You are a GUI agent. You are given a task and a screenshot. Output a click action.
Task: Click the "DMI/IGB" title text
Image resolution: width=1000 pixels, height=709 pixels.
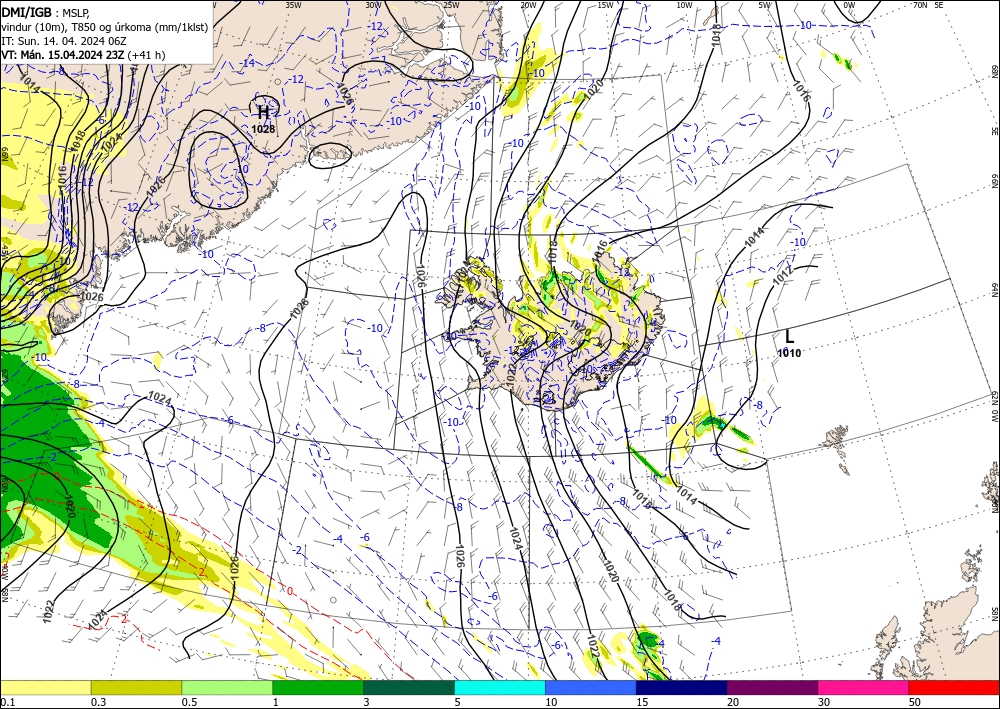pyautogui.click(x=26, y=12)
